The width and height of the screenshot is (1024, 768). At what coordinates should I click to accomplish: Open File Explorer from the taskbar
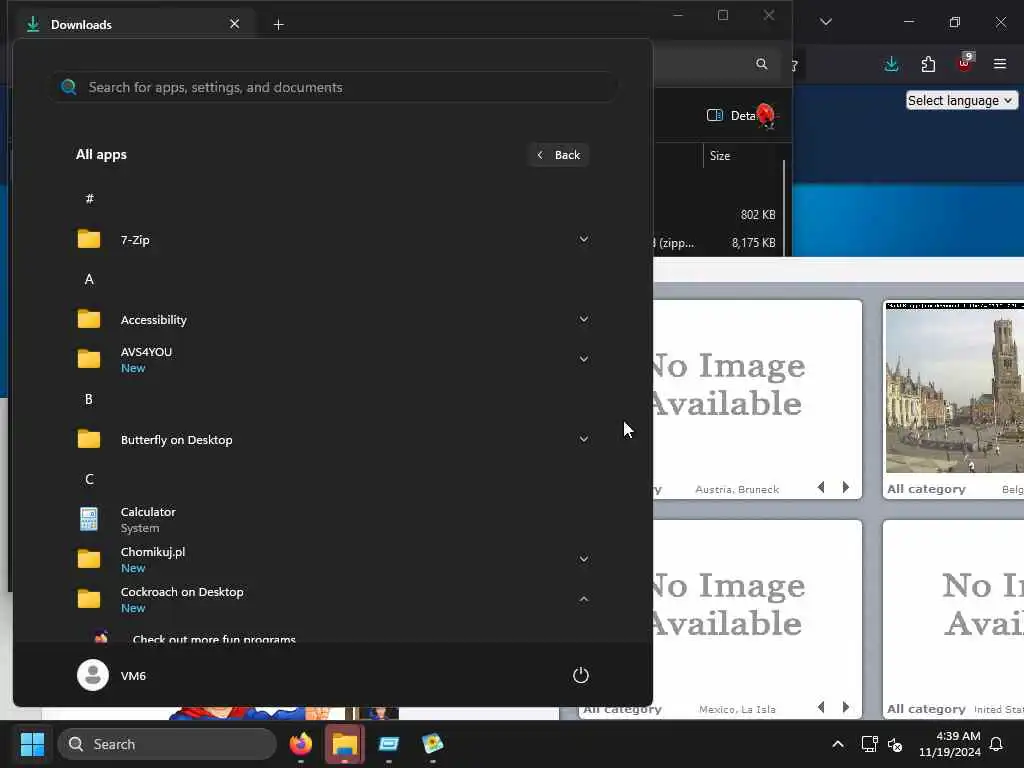[344, 744]
